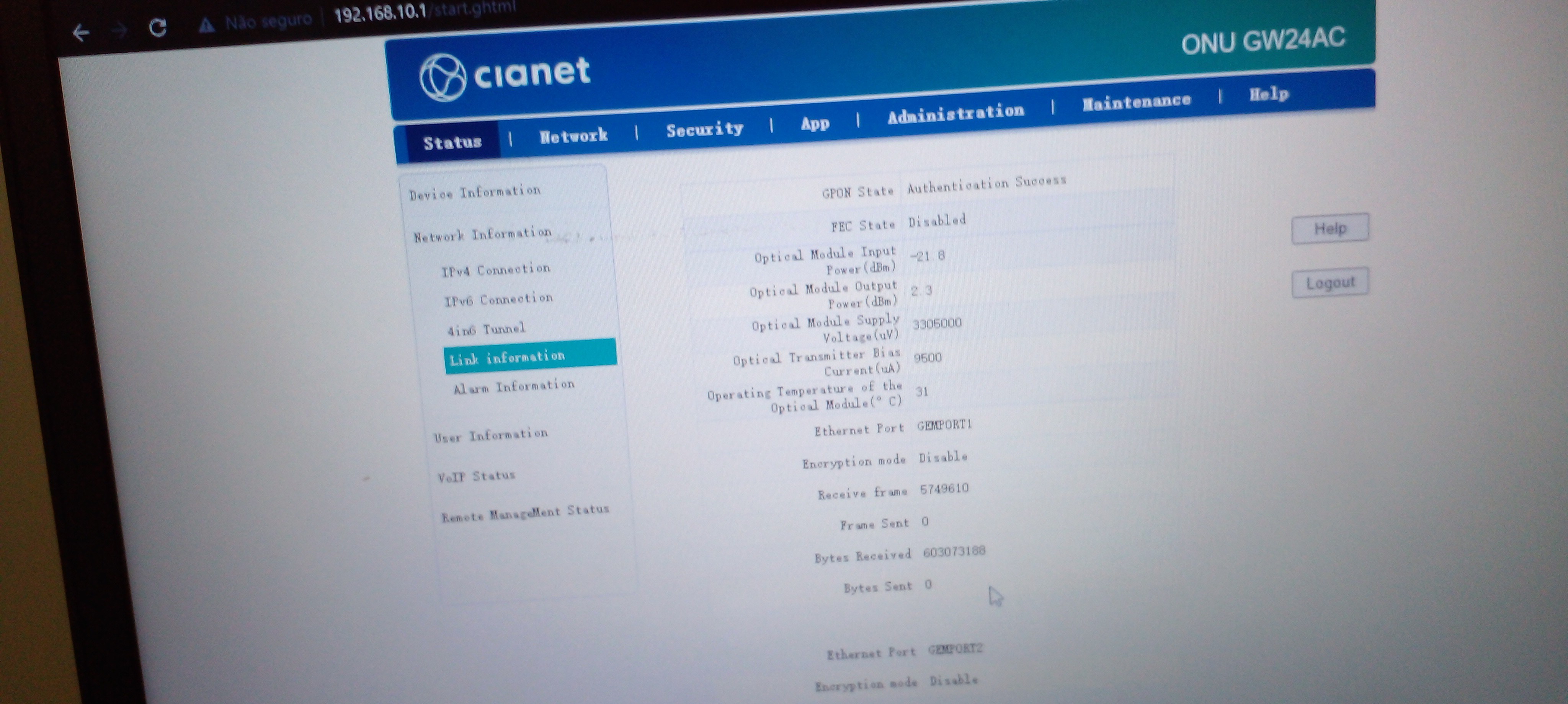Expand Device Information in the sidebar
1568x704 pixels.
click(x=475, y=192)
